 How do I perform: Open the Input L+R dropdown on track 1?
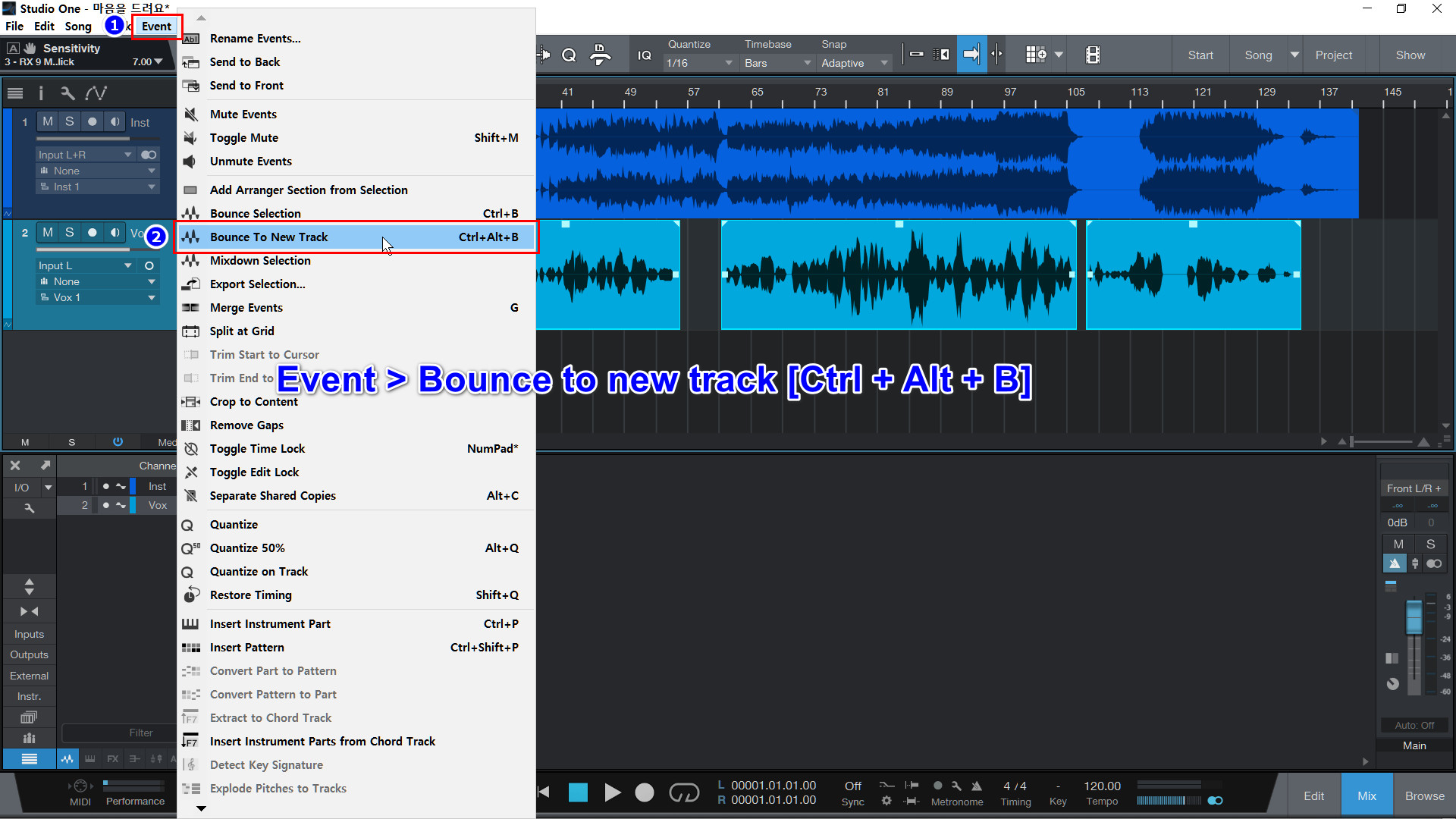85,155
